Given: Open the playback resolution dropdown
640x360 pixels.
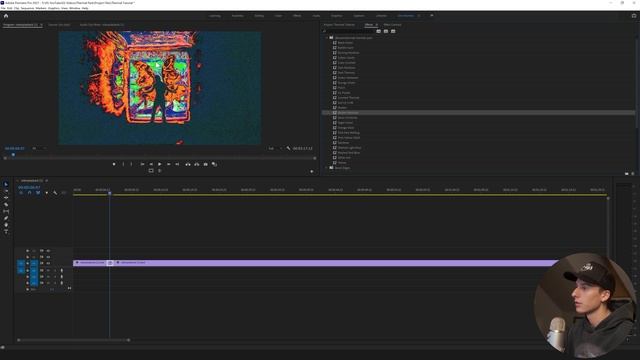Looking at the screenshot, I should (x=275, y=148).
